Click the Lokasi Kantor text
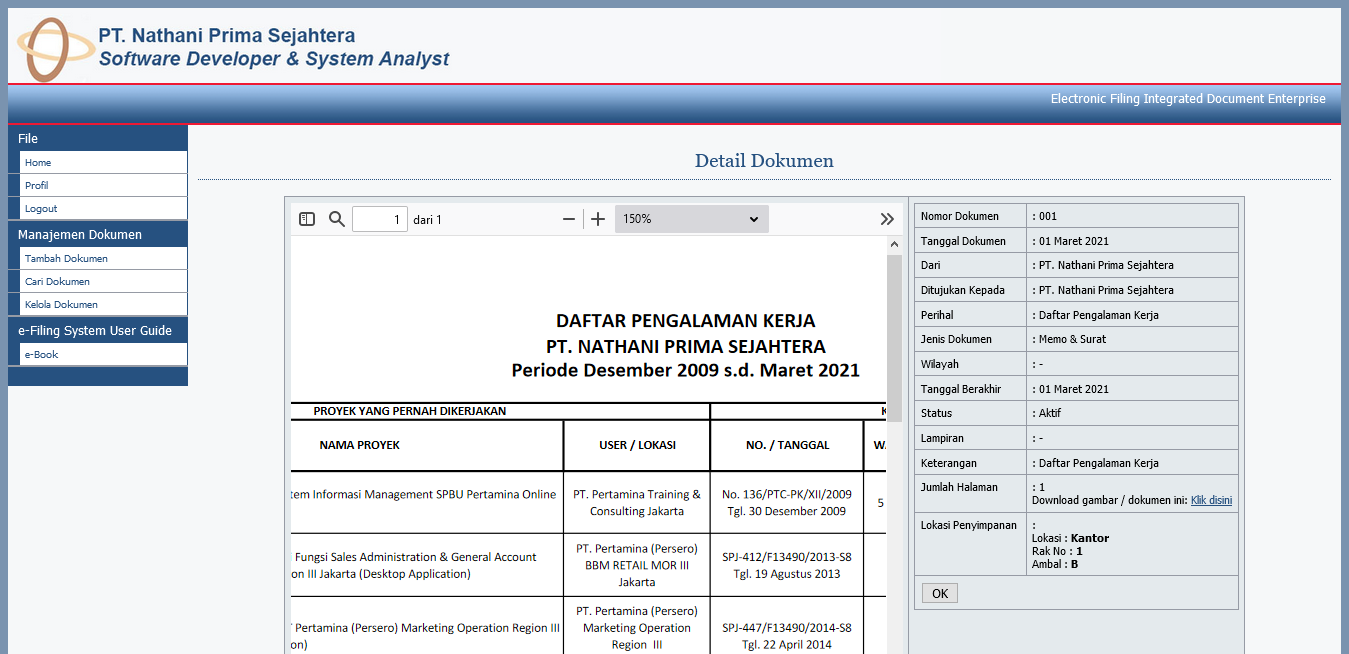The width and height of the screenshot is (1349, 654). (1070, 538)
